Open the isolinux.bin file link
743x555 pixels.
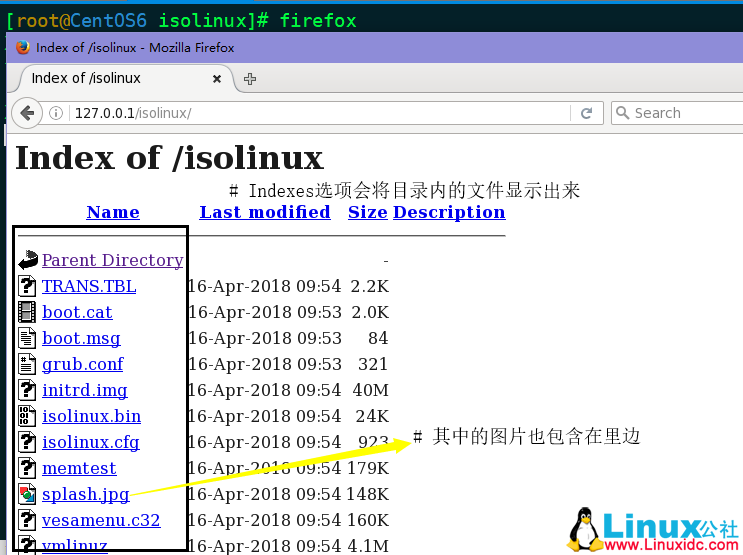pos(91,416)
